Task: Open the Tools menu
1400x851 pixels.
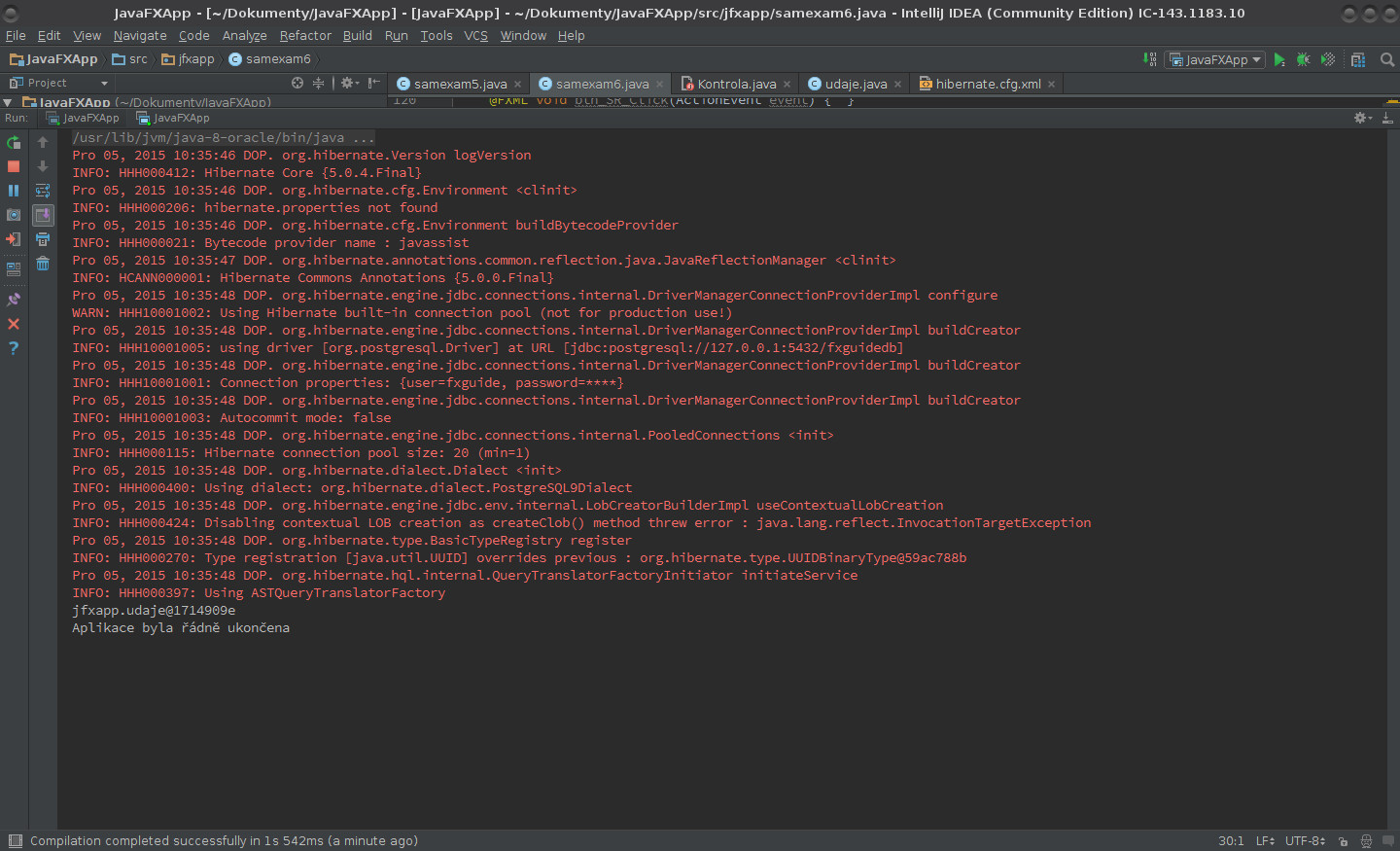Action: tap(437, 36)
